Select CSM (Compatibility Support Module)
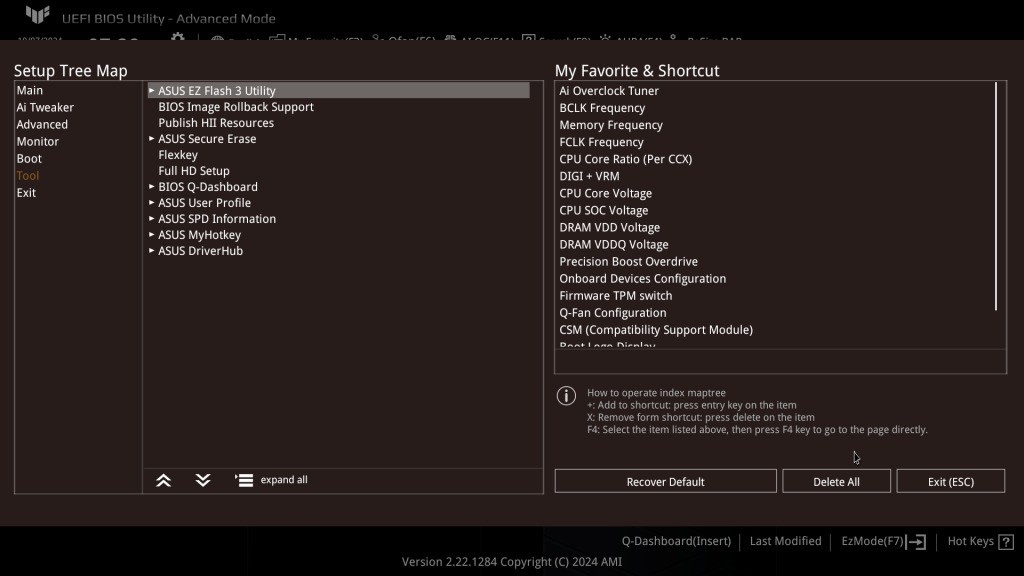This screenshot has width=1024, height=576. click(656, 330)
